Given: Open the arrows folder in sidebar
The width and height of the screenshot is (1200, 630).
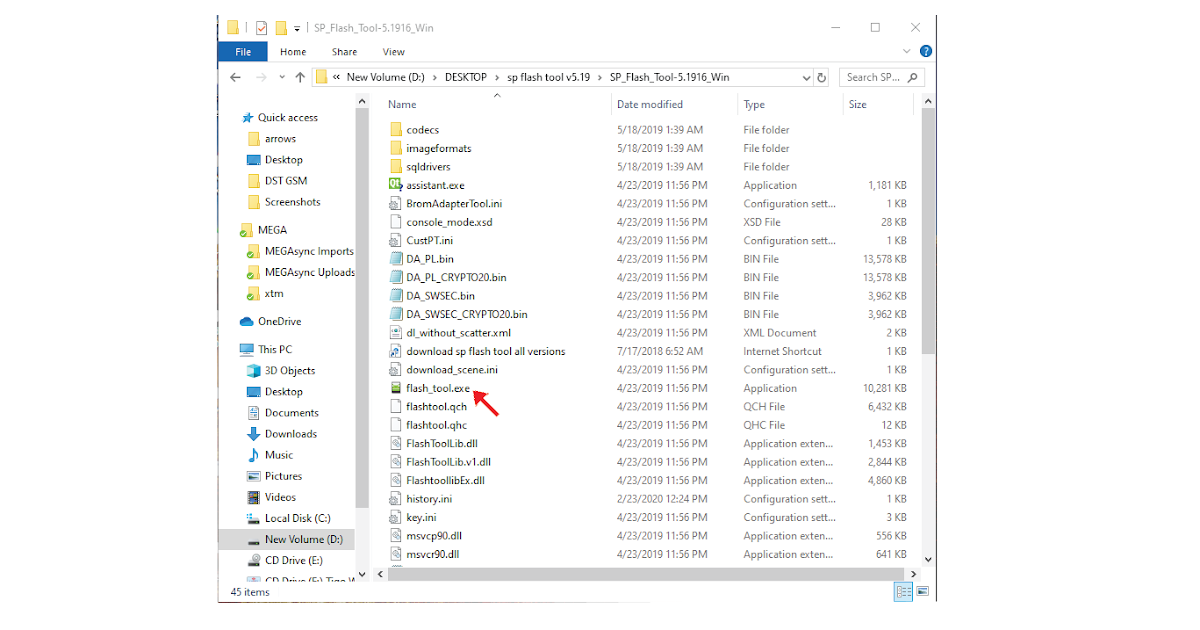Looking at the screenshot, I should [280, 139].
